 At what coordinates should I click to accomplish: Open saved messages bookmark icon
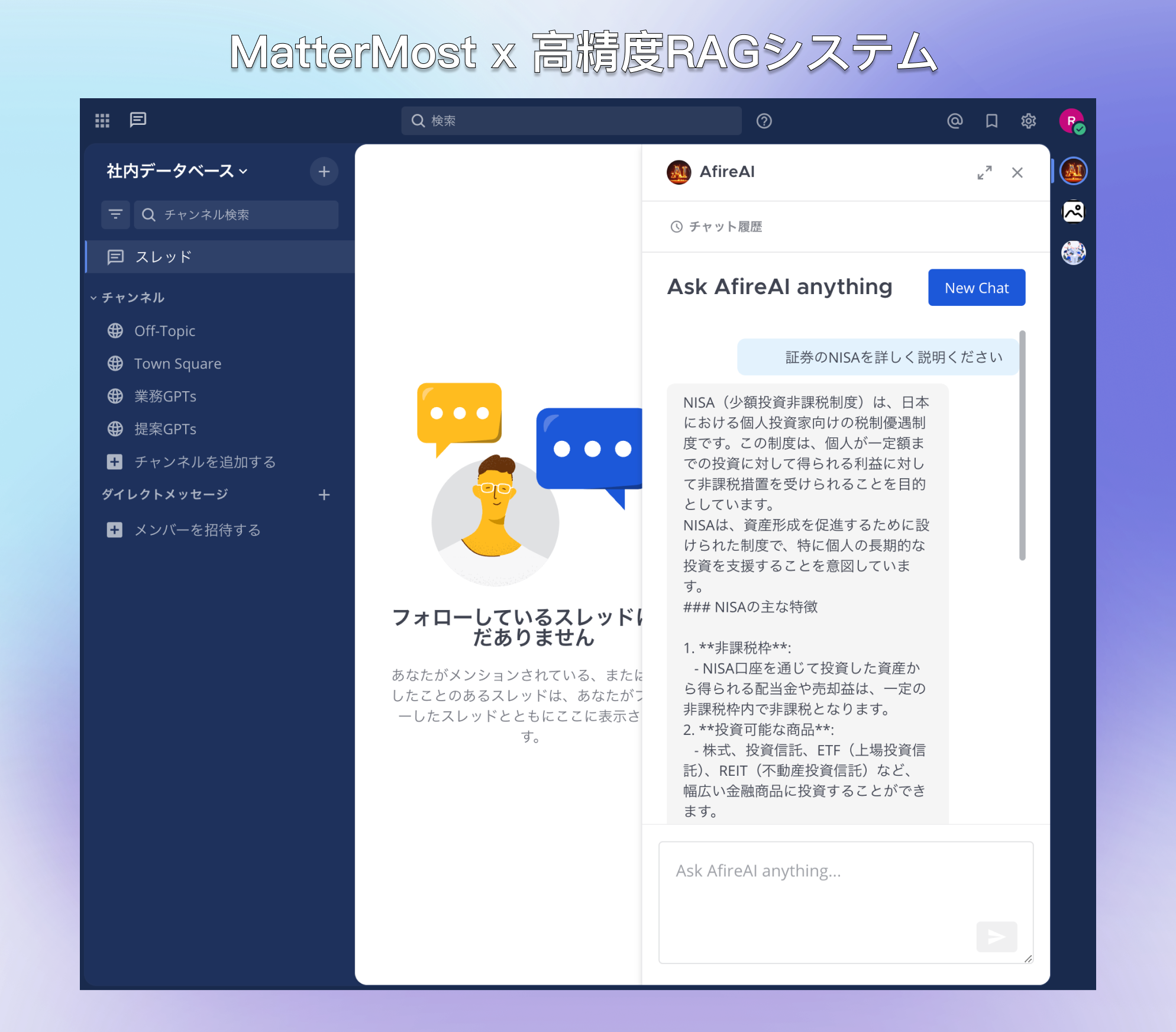coord(991,121)
